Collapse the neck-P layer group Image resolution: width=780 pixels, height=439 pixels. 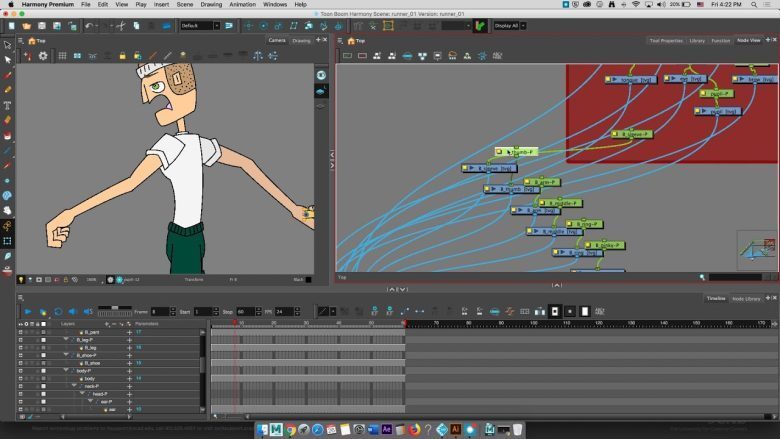[74, 386]
